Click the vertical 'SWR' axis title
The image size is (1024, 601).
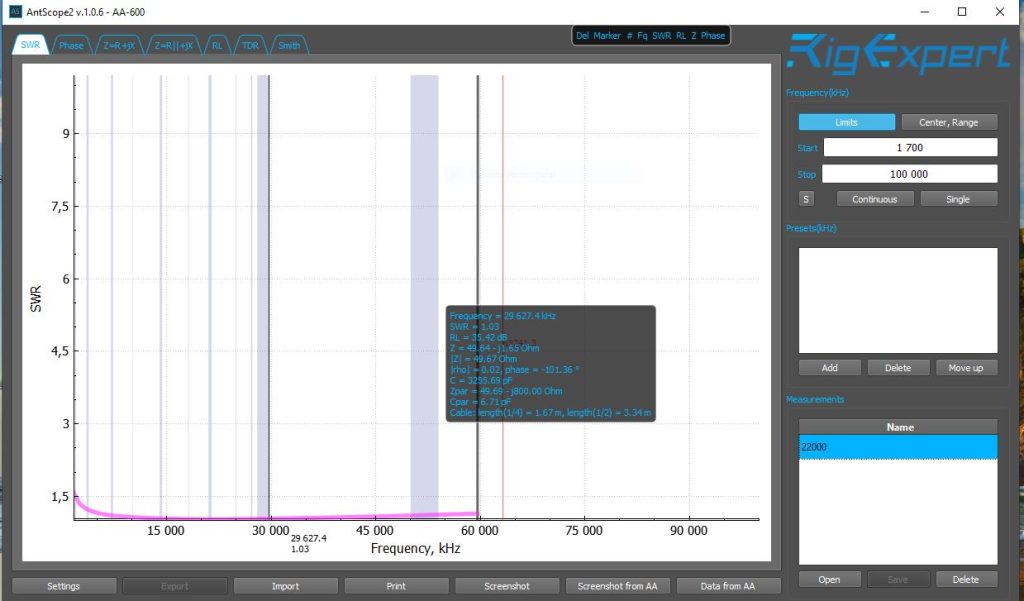pyautogui.click(x=36, y=299)
